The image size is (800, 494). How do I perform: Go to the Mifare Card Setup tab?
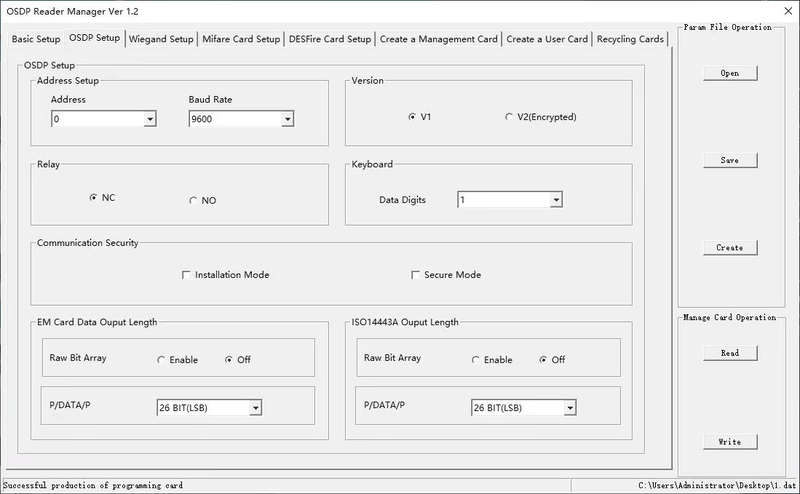[x=241, y=39]
